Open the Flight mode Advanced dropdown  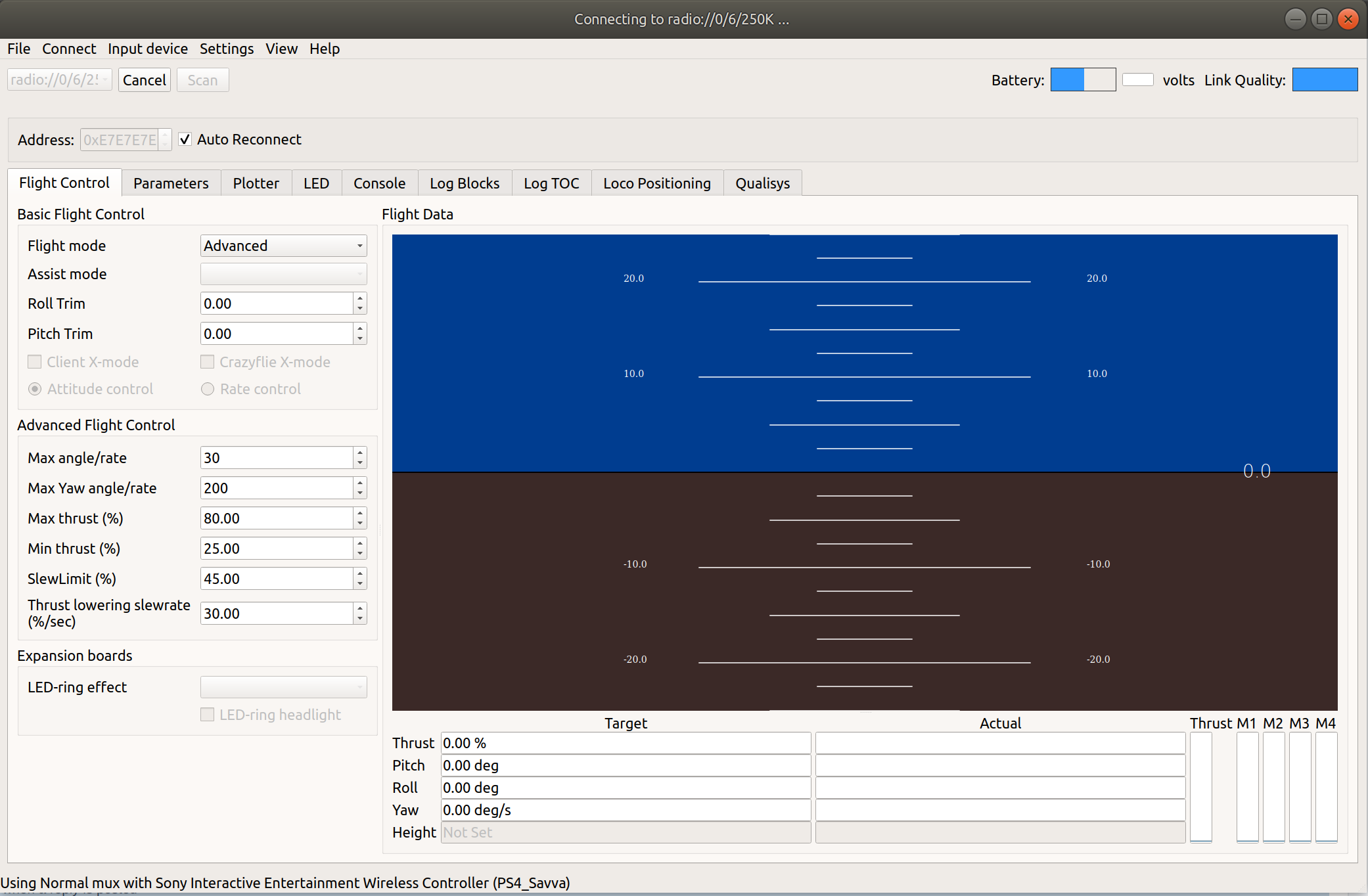tap(283, 246)
